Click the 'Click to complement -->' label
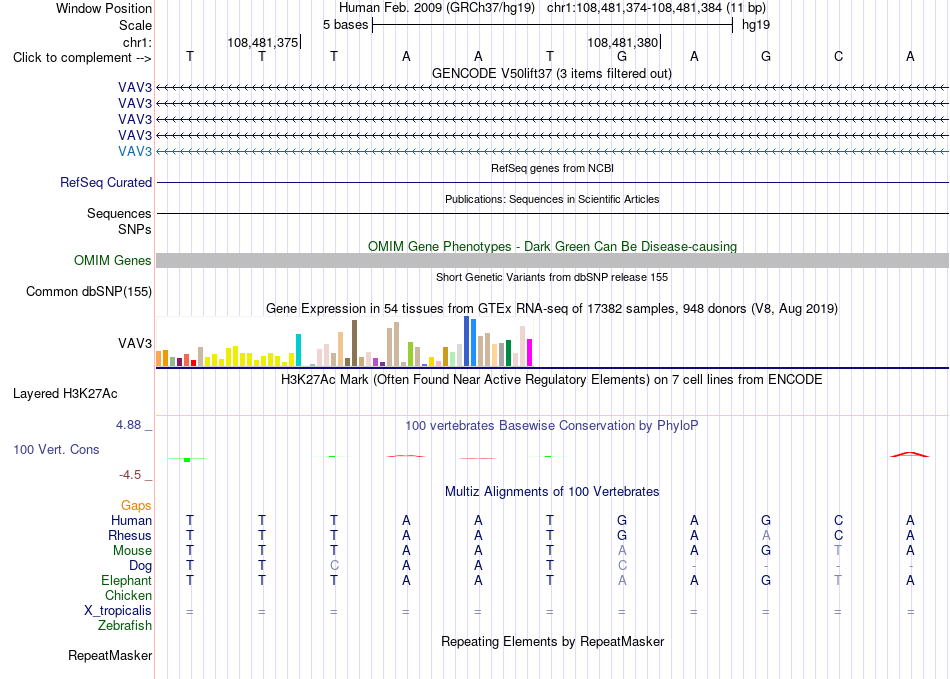Viewport: 950px width, 679px height. 82,58
